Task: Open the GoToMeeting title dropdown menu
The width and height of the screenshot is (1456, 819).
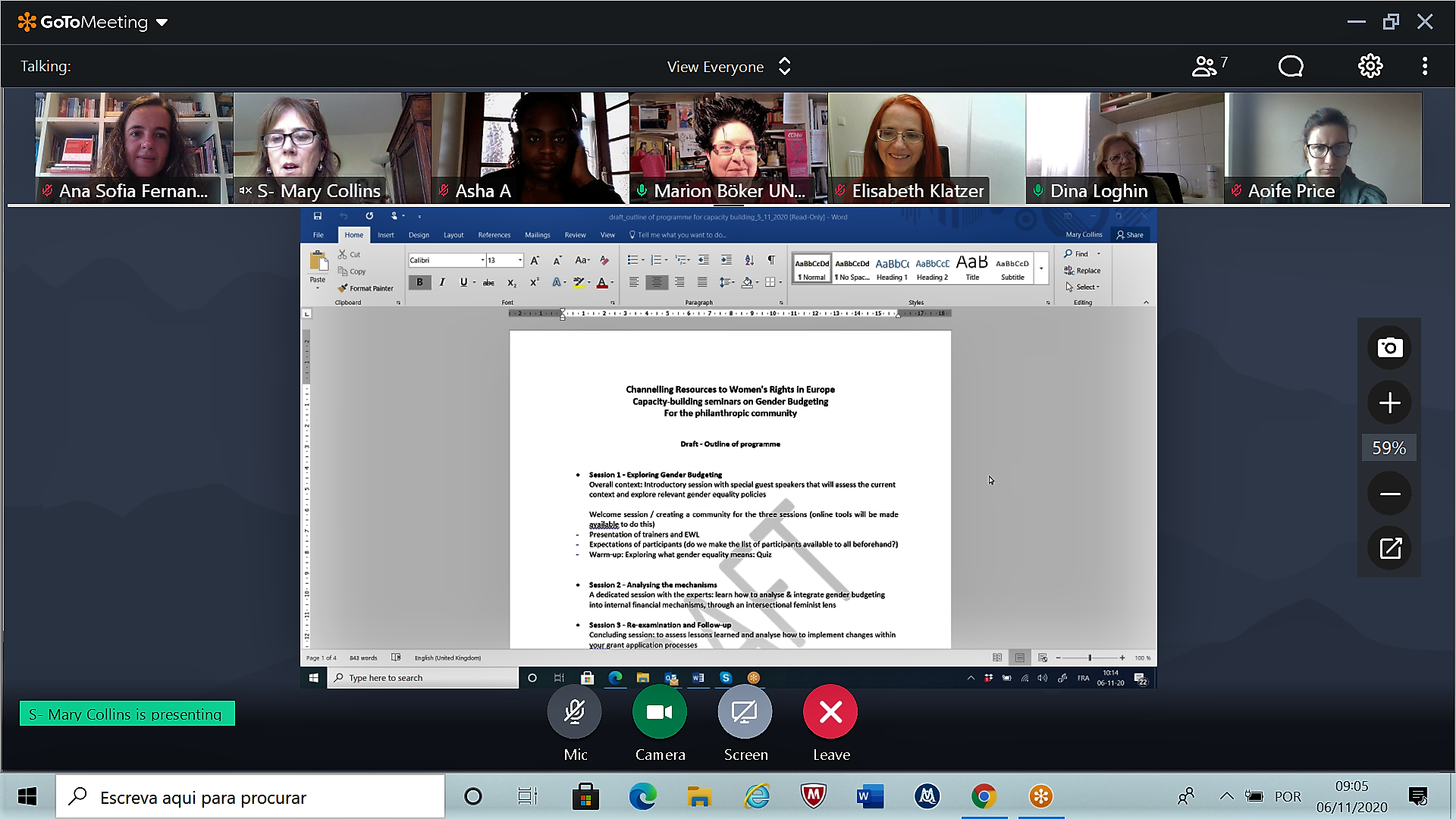Action: [x=162, y=23]
